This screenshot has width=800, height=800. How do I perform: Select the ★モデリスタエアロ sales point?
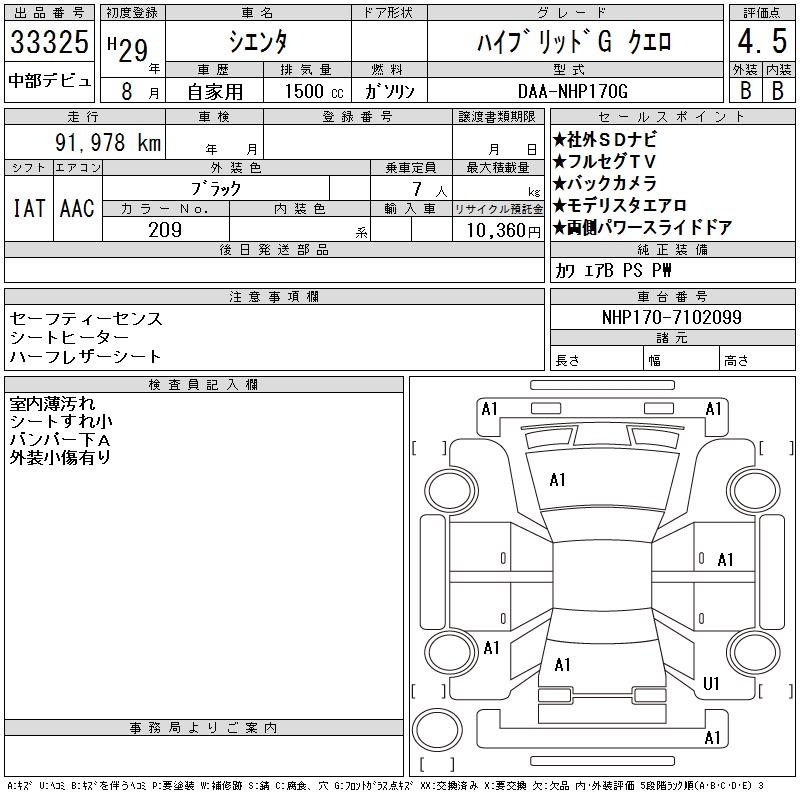pyautogui.click(x=619, y=206)
